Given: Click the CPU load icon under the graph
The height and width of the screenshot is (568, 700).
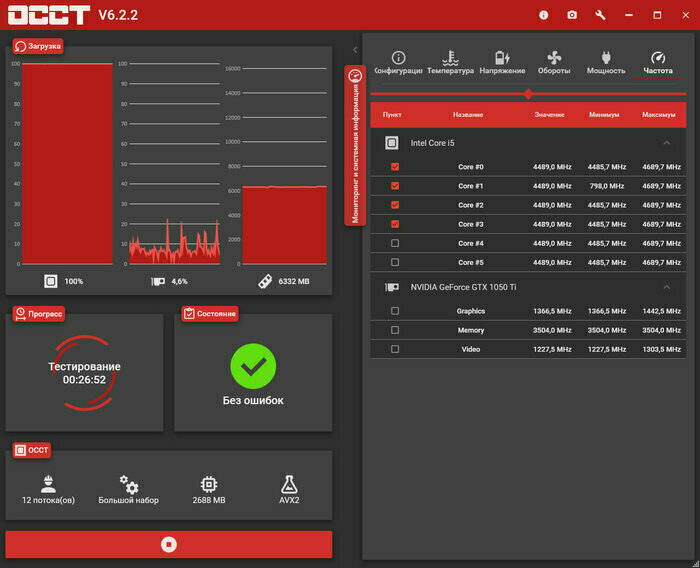Looking at the screenshot, I should pyautogui.click(x=50, y=281).
